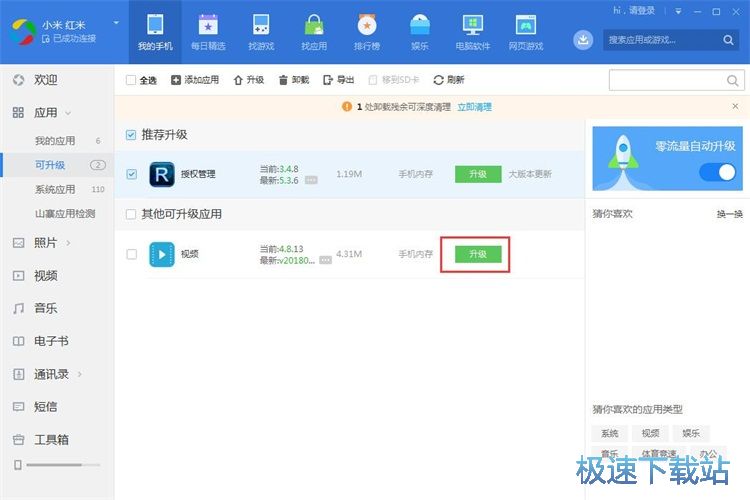The image size is (750, 500).
Task: Open 我的应用 list
Action: (x=55, y=141)
